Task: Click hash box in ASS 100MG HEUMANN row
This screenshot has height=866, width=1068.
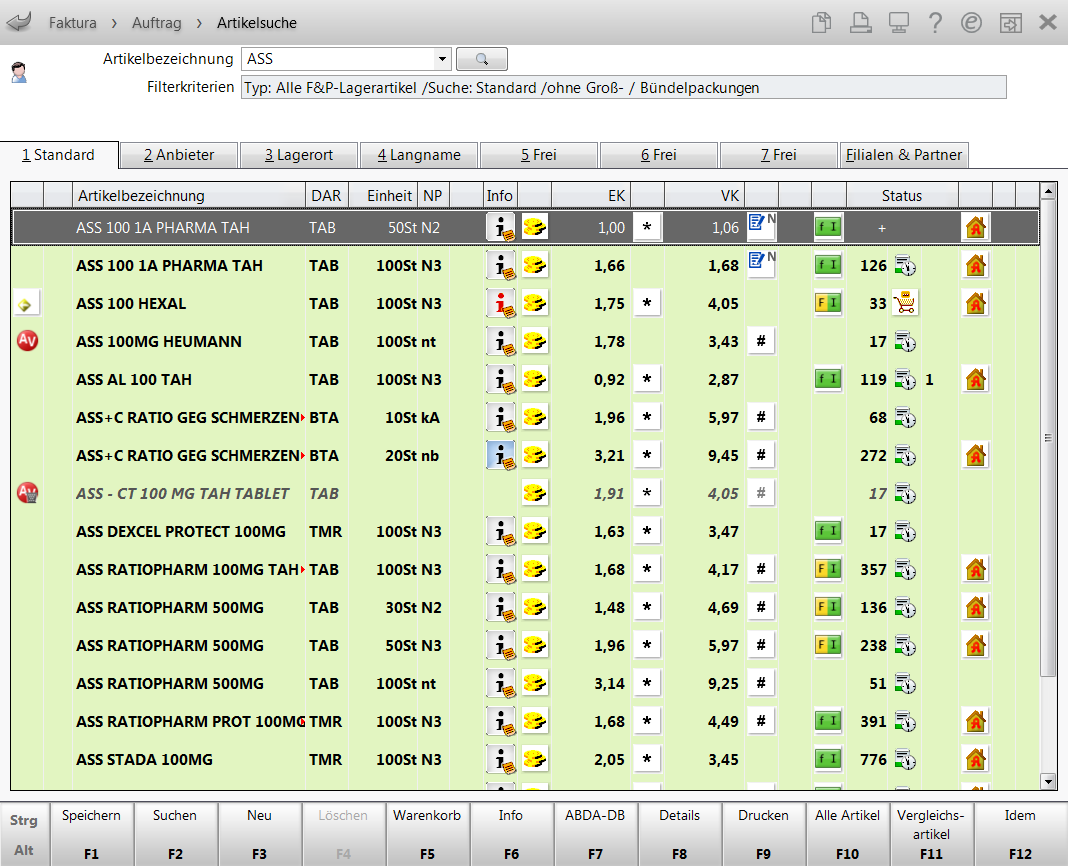Action: click(761, 341)
